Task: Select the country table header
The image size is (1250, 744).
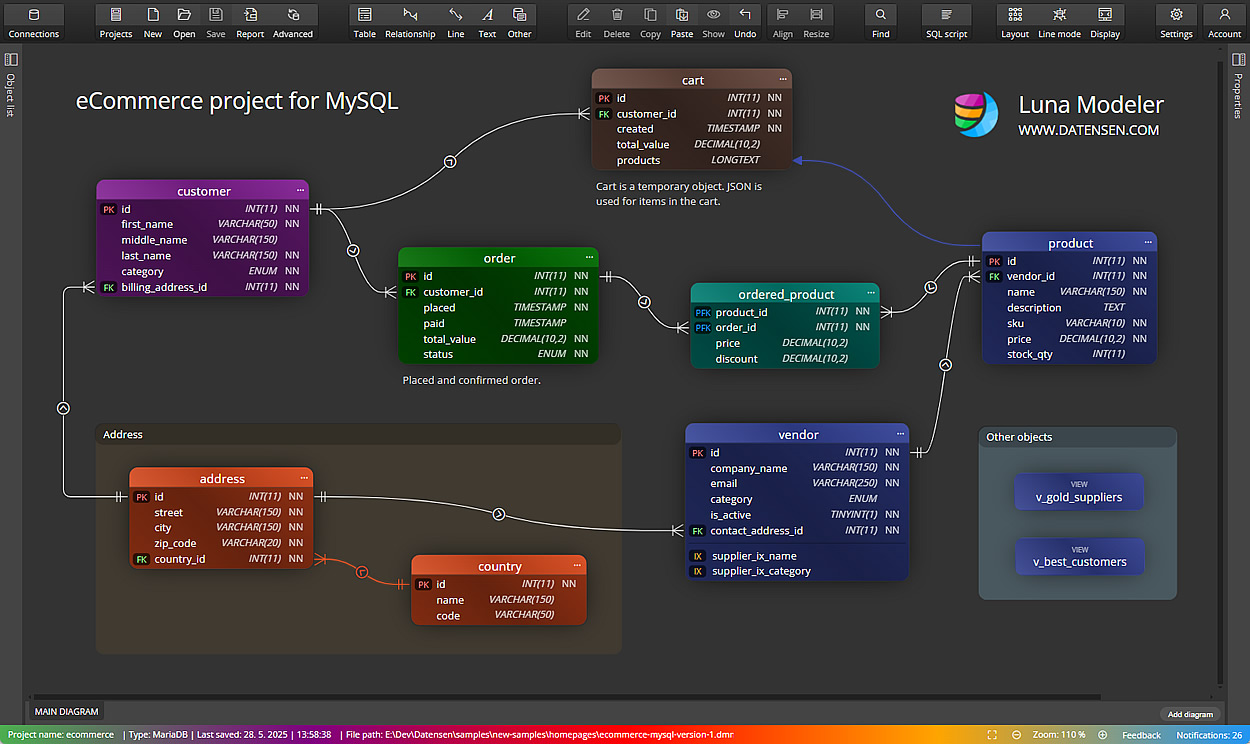Action: pos(499,566)
